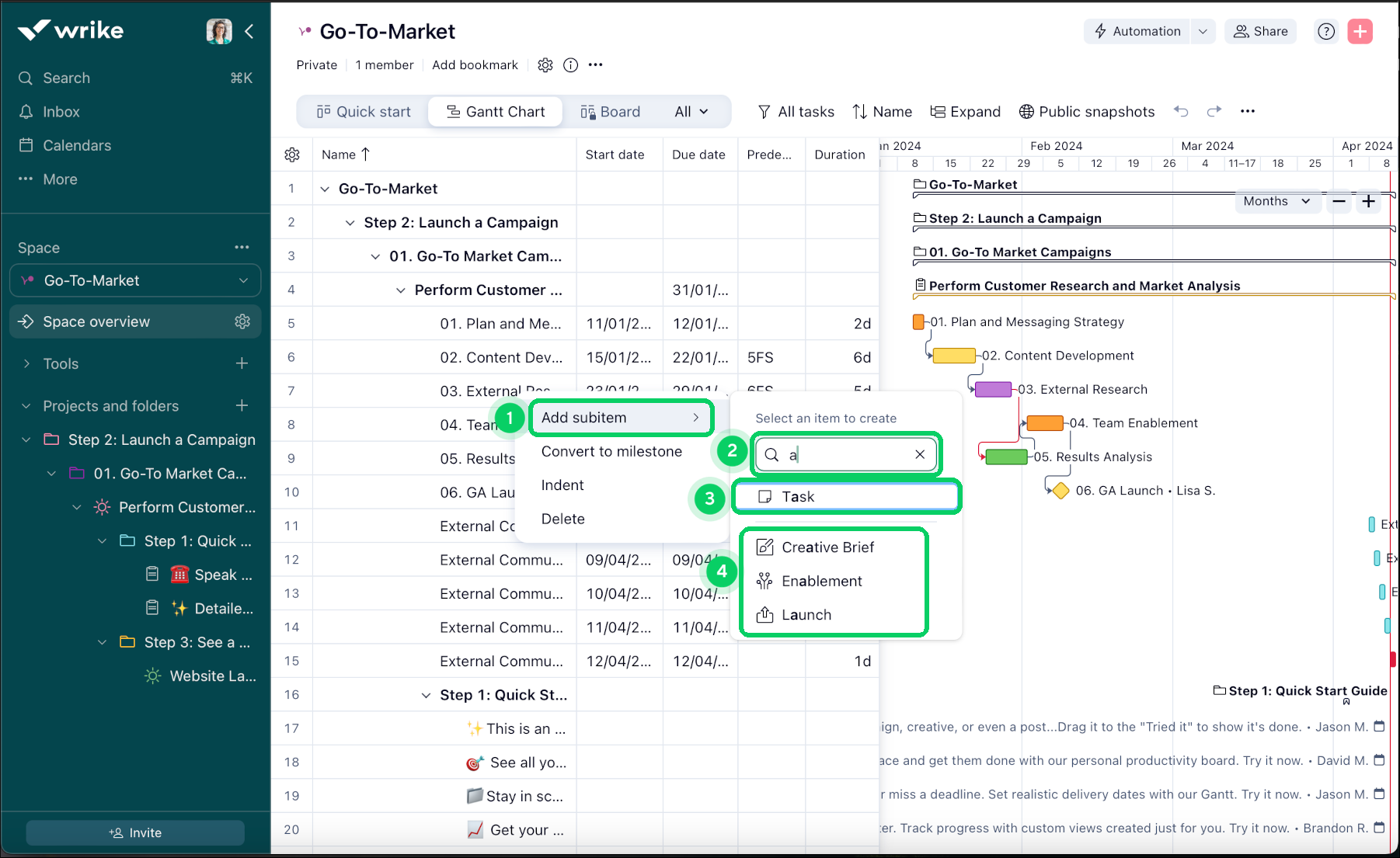Zoom in on the Gantt timeline with plus

click(x=1369, y=201)
